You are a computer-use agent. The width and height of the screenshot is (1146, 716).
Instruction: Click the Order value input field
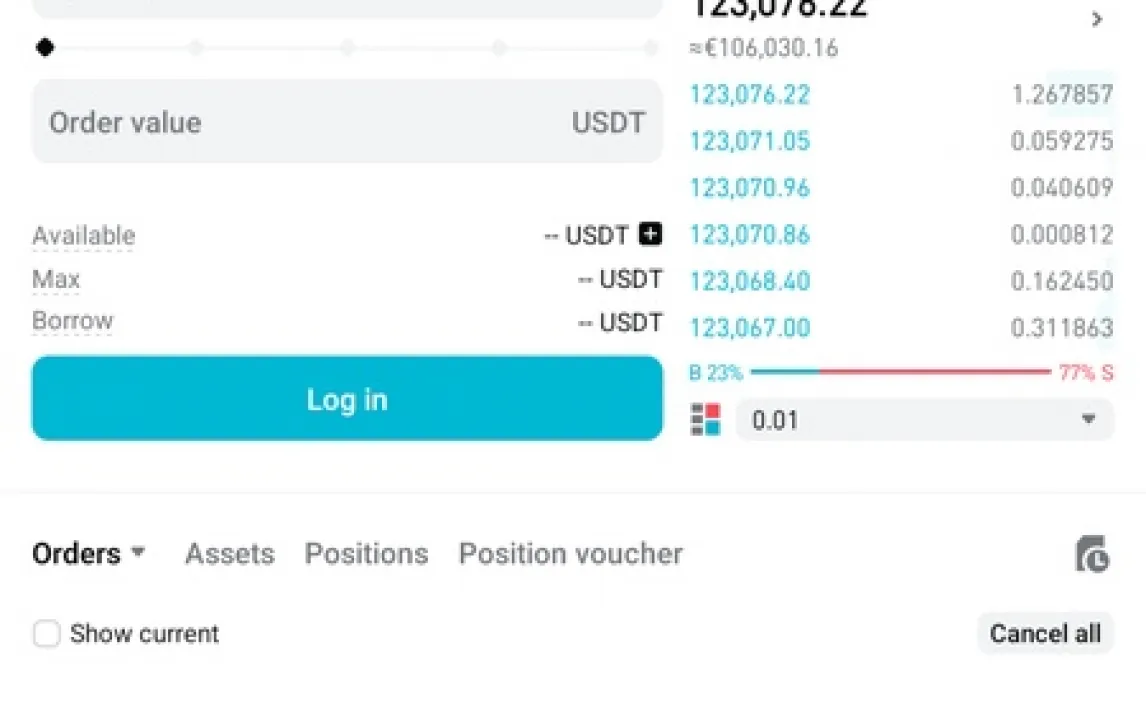click(347, 121)
